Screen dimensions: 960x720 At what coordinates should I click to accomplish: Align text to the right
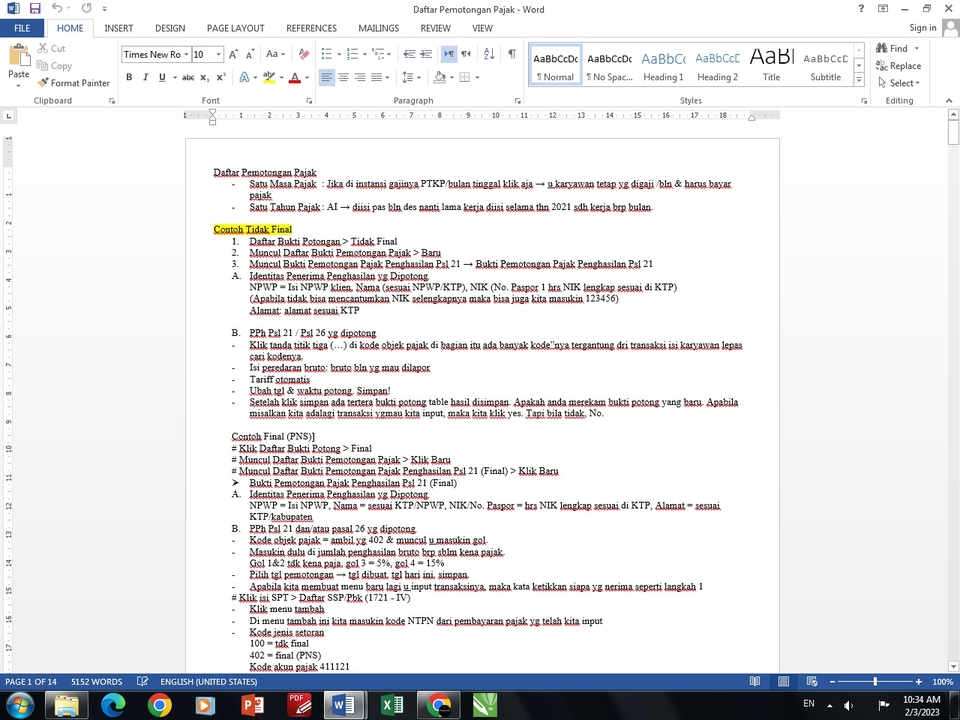click(x=360, y=77)
